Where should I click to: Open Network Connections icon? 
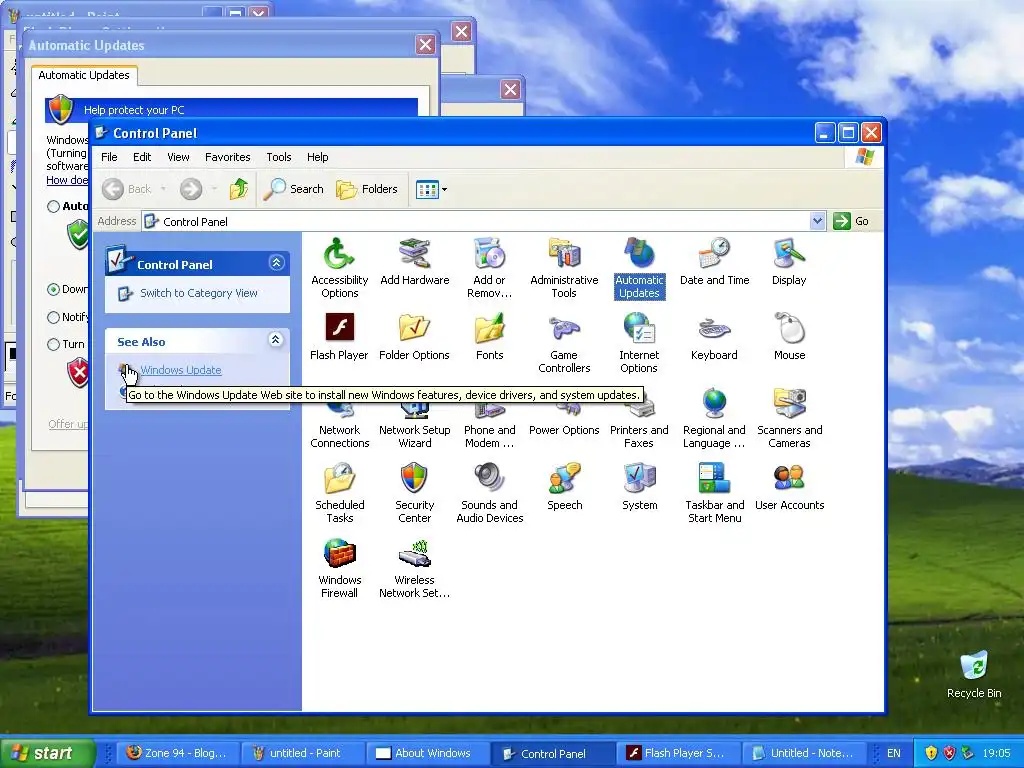coord(339,410)
